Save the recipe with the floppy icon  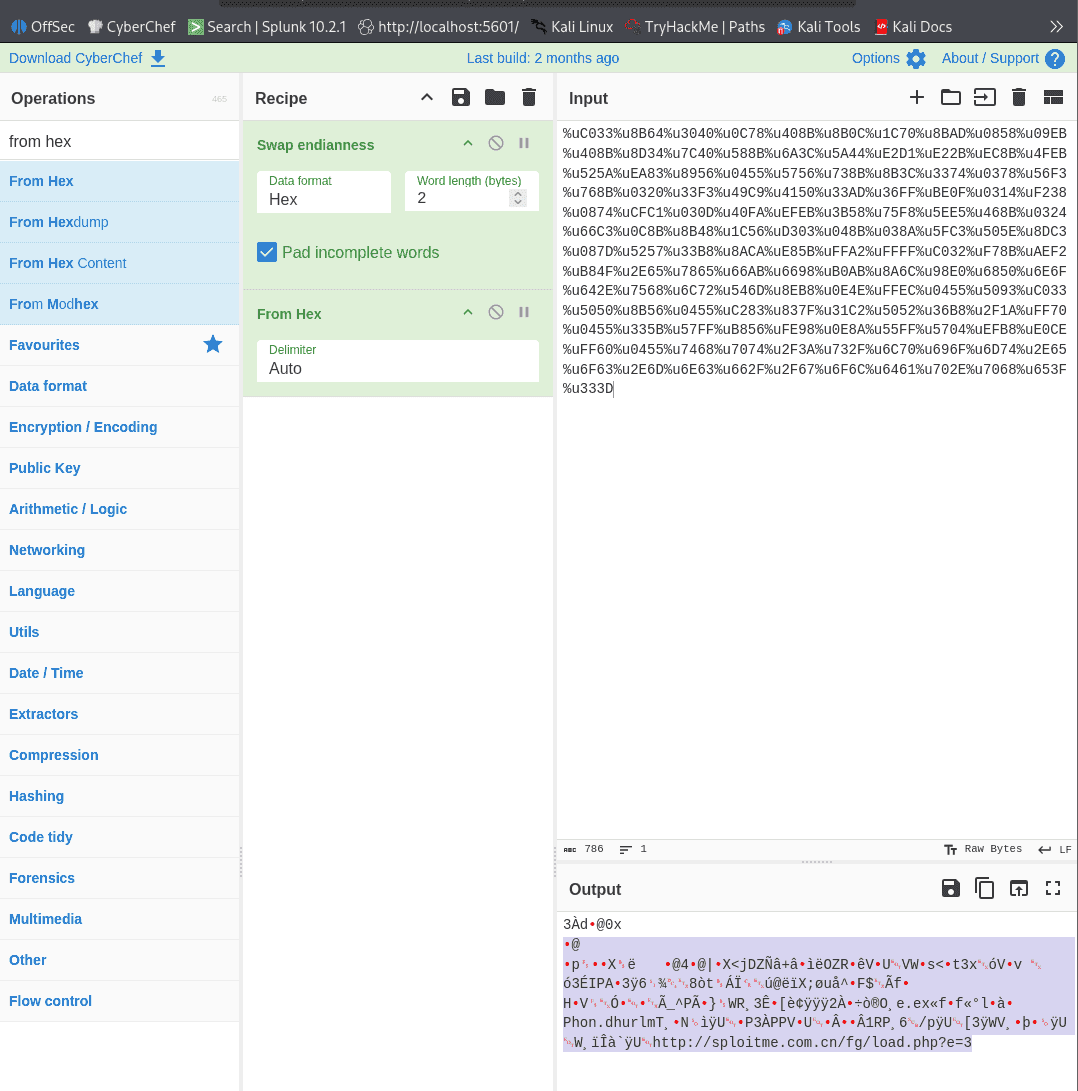pos(461,97)
